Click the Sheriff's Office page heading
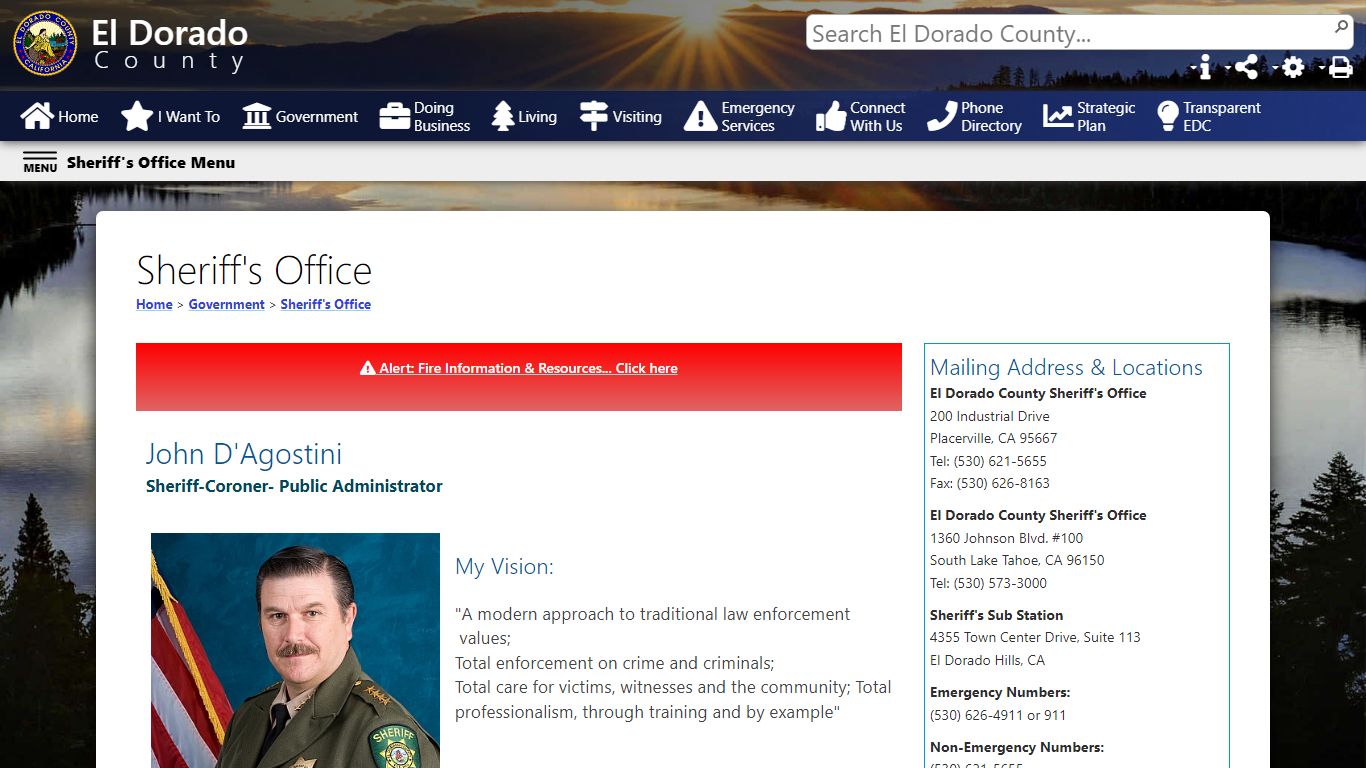1366x768 pixels. pos(254,270)
